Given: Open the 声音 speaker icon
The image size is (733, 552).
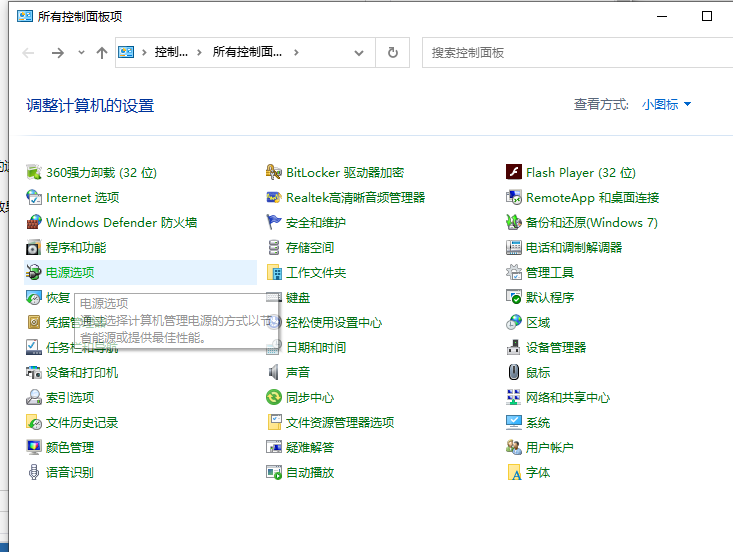Looking at the screenshot, I should pyautogui.click(x=274, y=372).
